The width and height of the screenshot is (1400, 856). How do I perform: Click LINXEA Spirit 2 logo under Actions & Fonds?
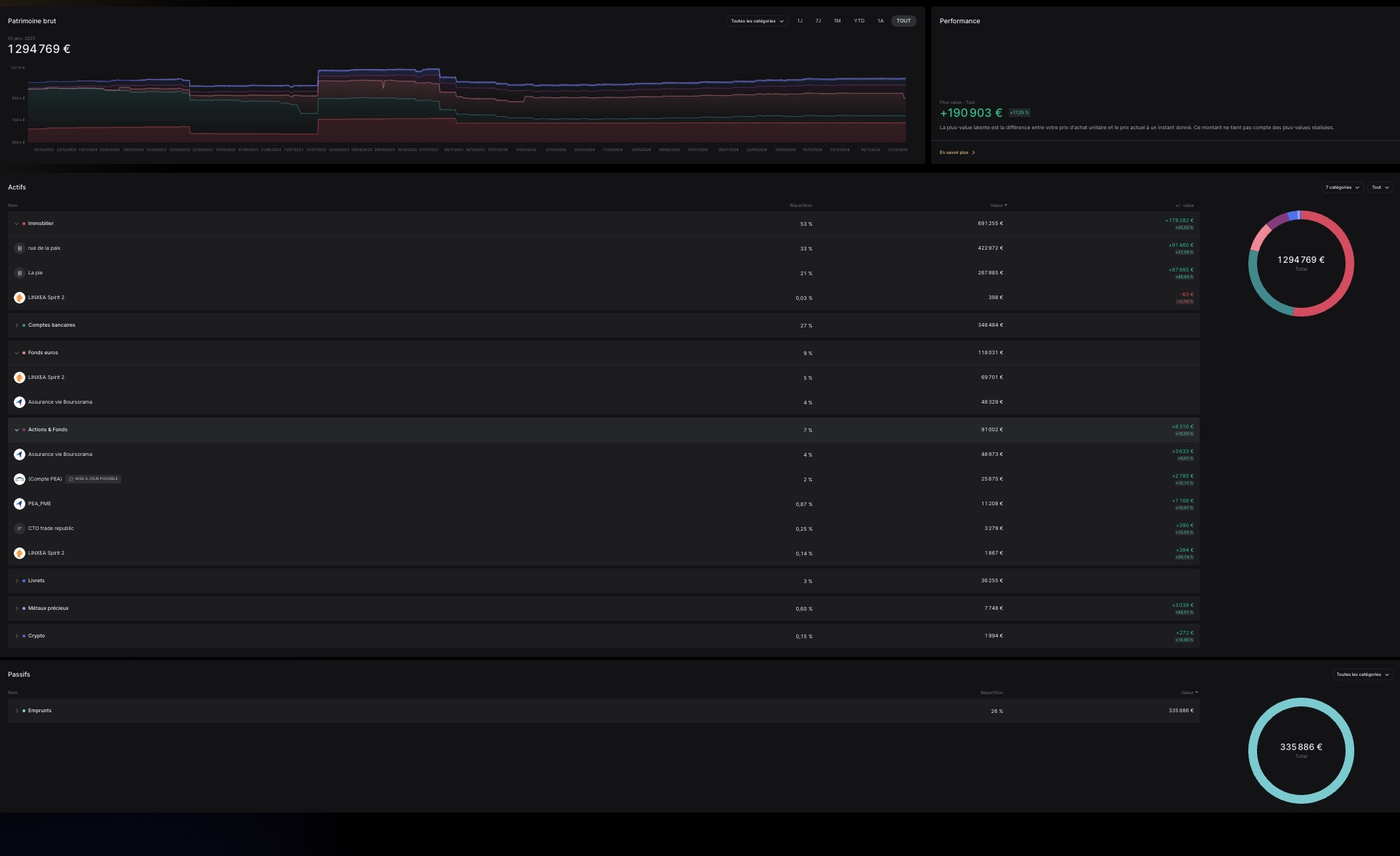[20, 553]
